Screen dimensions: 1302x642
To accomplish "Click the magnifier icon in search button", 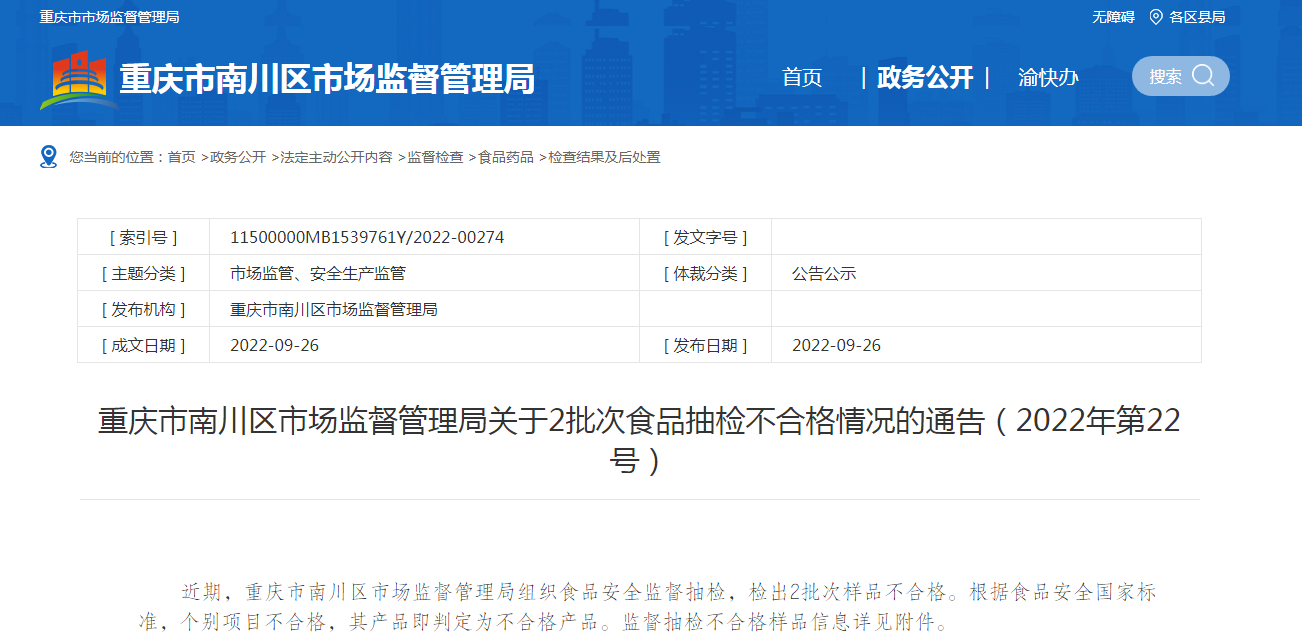I will click(1203, 76).
